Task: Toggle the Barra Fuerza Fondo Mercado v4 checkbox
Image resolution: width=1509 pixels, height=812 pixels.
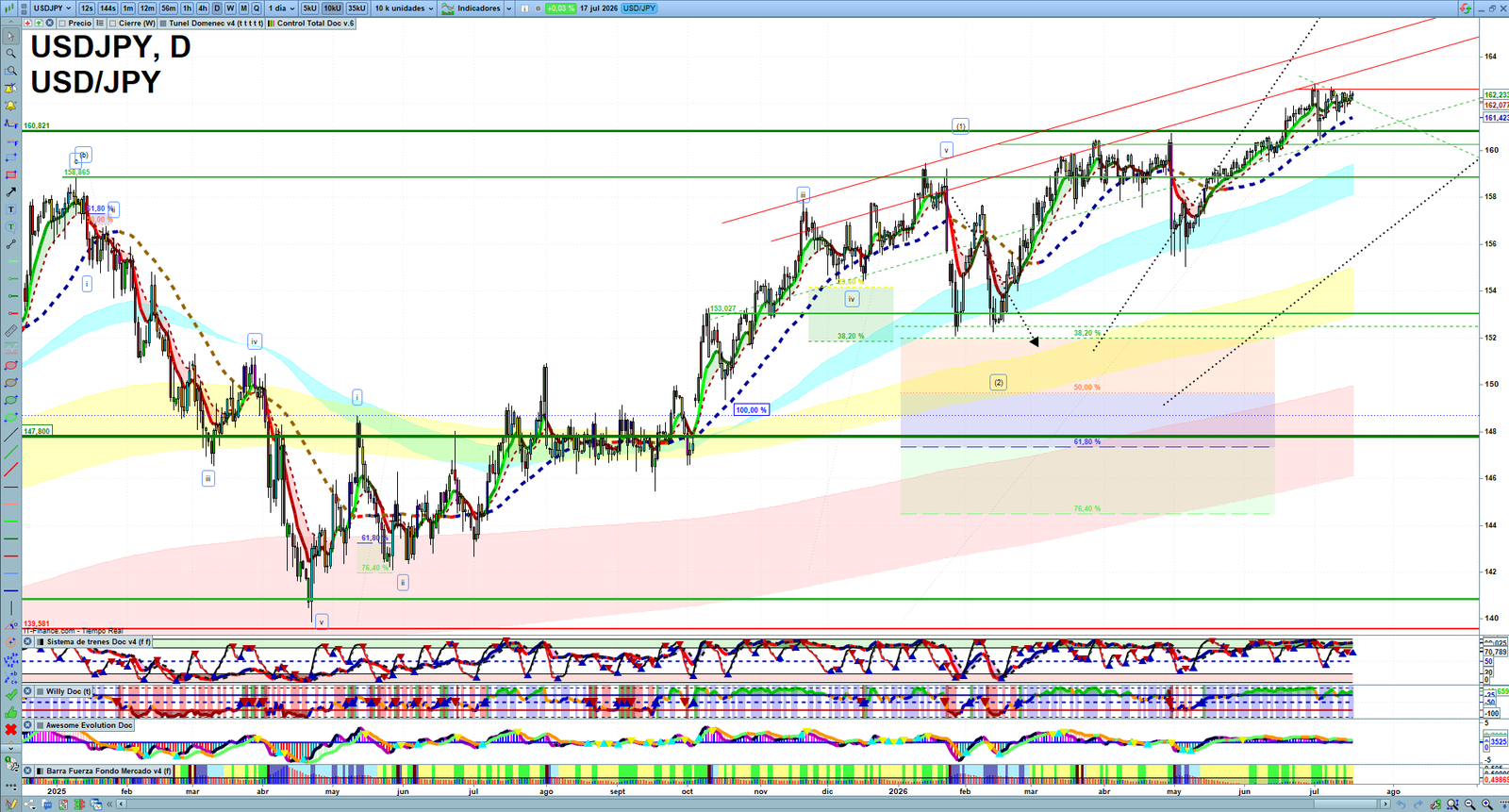Action: click(x=41, y=771)
